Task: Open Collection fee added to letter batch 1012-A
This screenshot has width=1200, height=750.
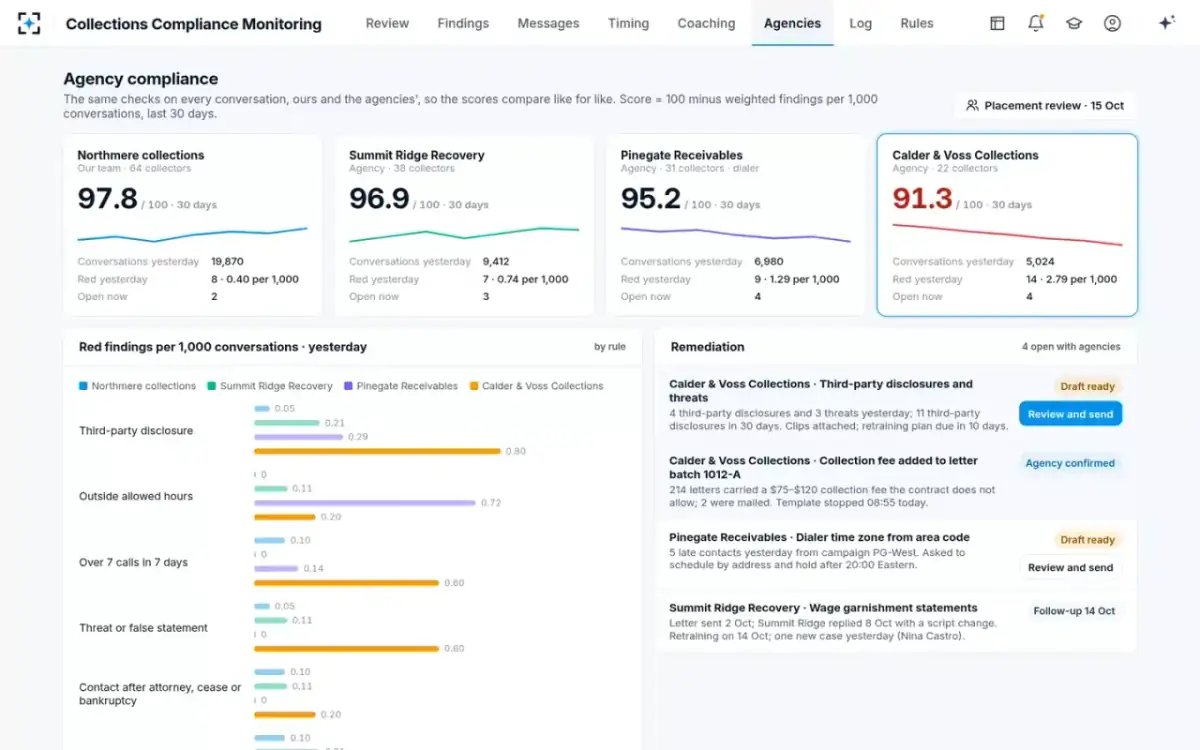Action: (x=896, y=481)
